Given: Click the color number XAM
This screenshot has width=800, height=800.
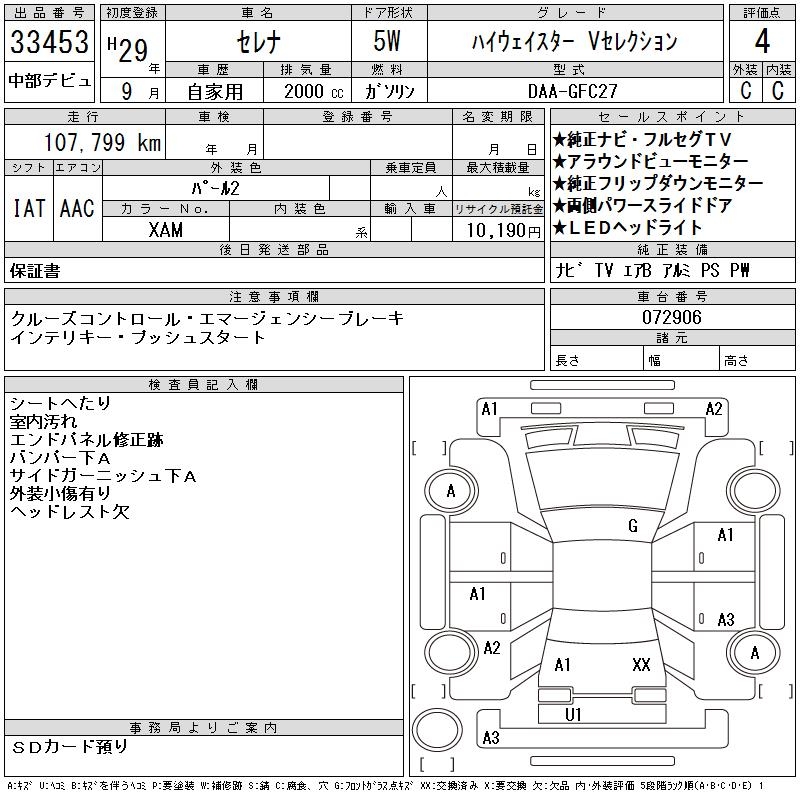Looking at the screenshot, I should click(166, 230).
